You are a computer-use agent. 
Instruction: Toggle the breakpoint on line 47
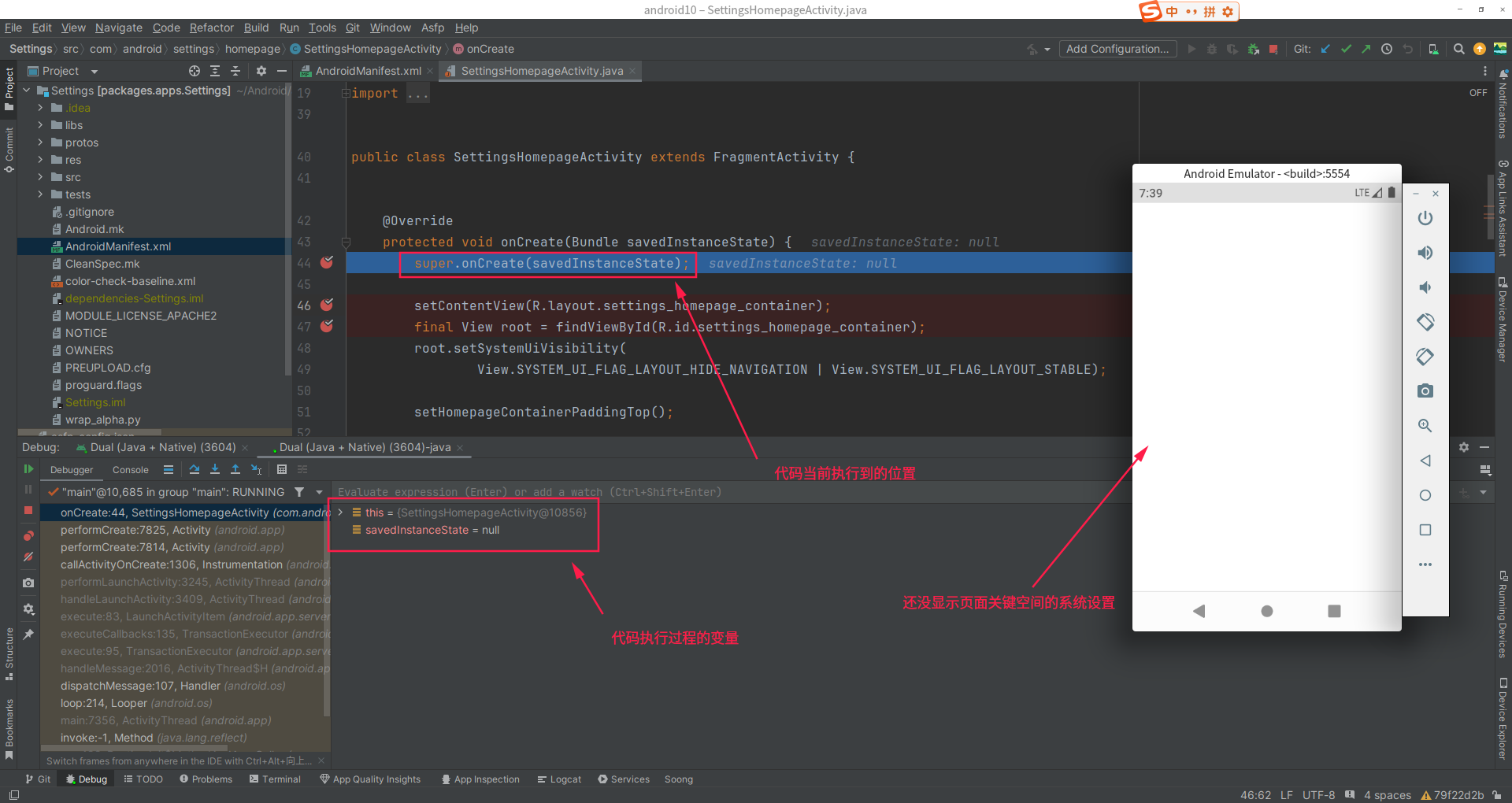pos(327,327)
